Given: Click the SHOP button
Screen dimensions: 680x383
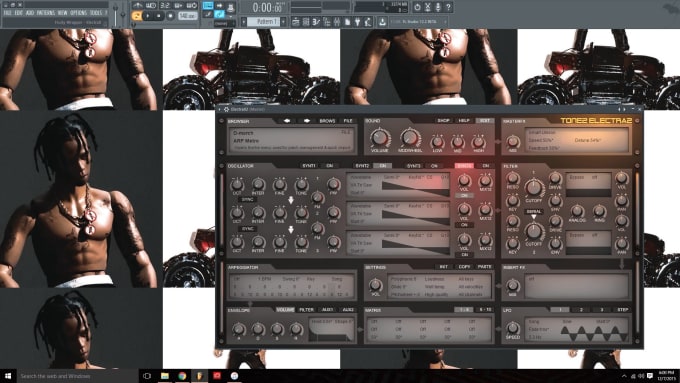Looking at the screenshot, I should (443, 121).
